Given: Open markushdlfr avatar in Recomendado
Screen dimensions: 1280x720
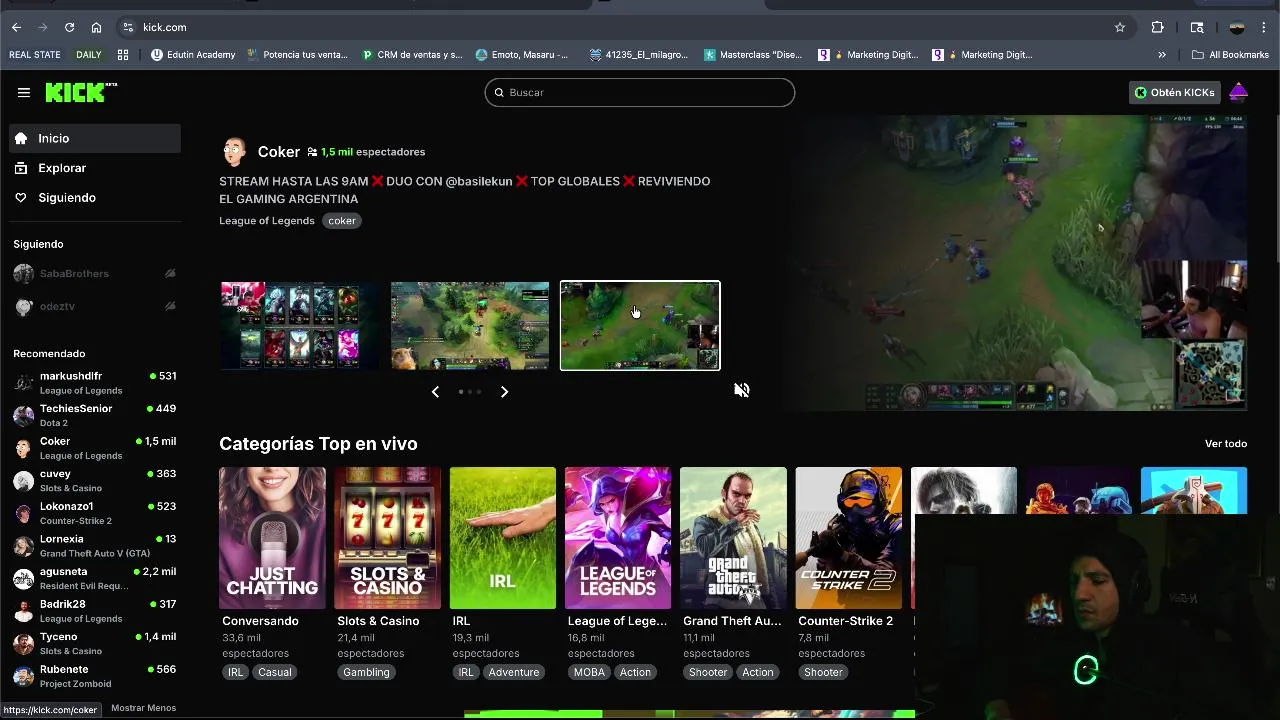Looking at the screenshot, I should click(23, 383).
